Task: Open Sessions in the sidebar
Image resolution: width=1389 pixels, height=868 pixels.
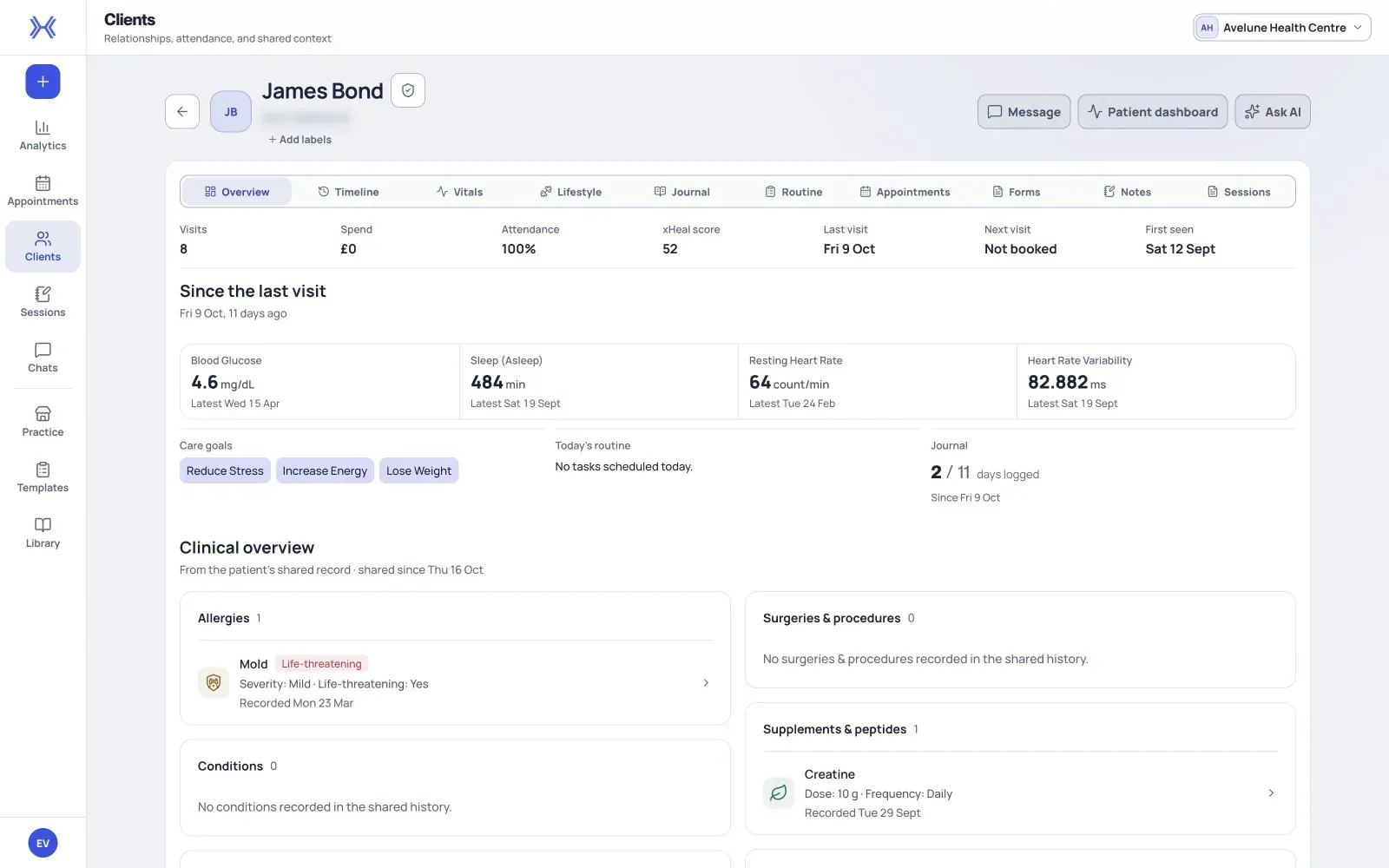Action: [43, 302]
